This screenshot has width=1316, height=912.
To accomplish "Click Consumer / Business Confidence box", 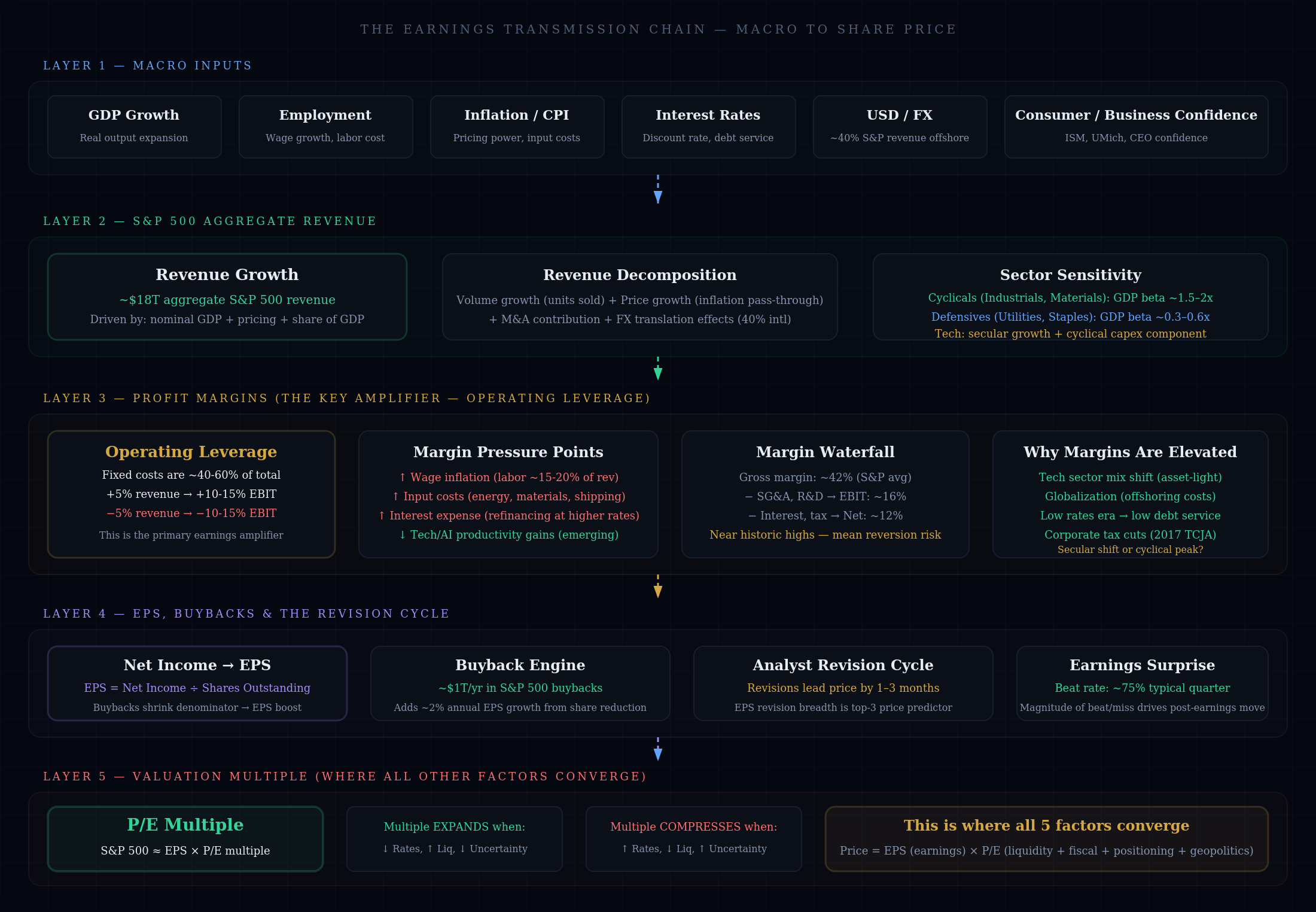I will 1136,126.
